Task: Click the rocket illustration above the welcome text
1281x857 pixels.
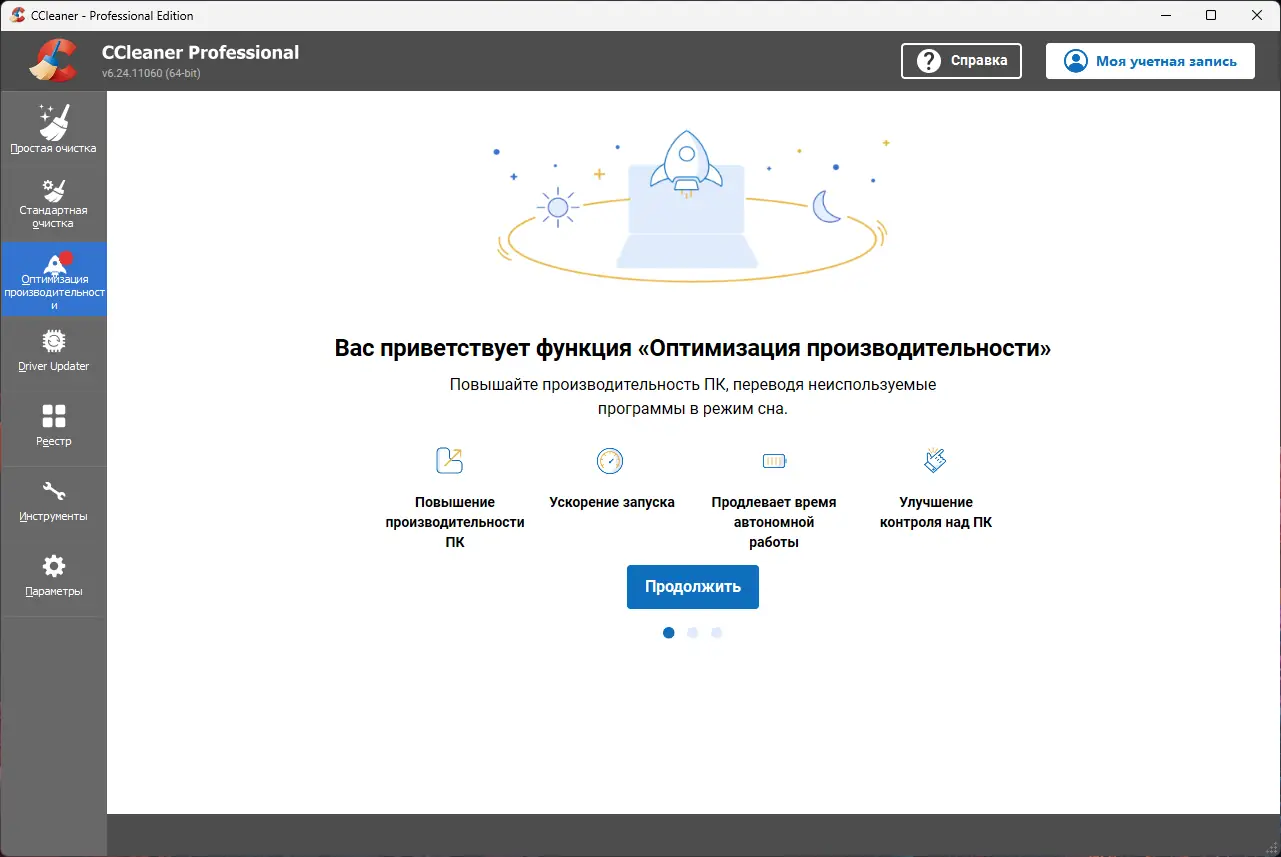Action: pos(688,160)
